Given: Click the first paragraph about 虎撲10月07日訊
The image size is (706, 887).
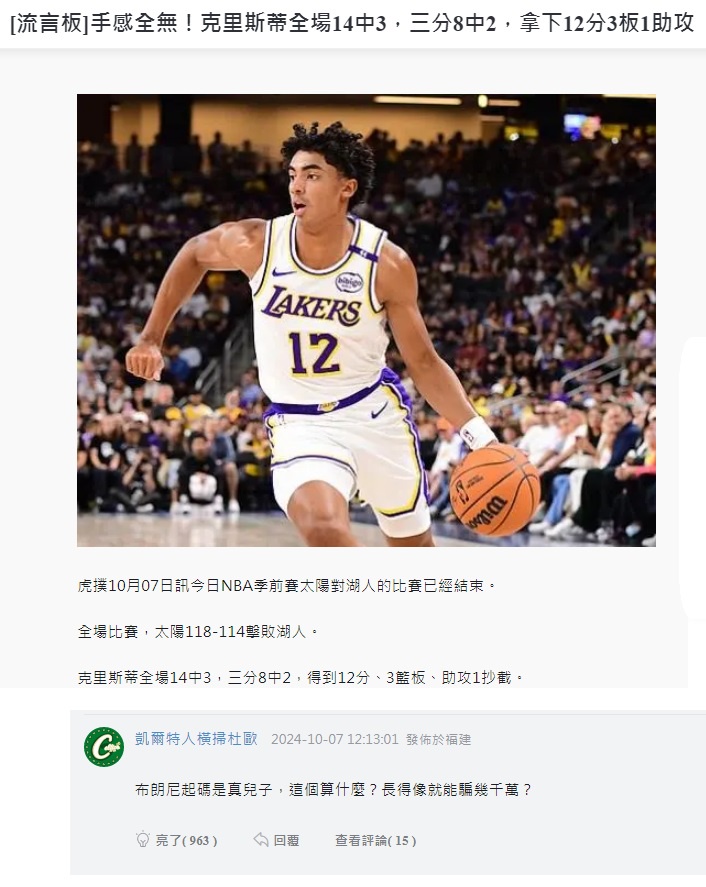Looking at the screenshot, I should click(287, 585).
